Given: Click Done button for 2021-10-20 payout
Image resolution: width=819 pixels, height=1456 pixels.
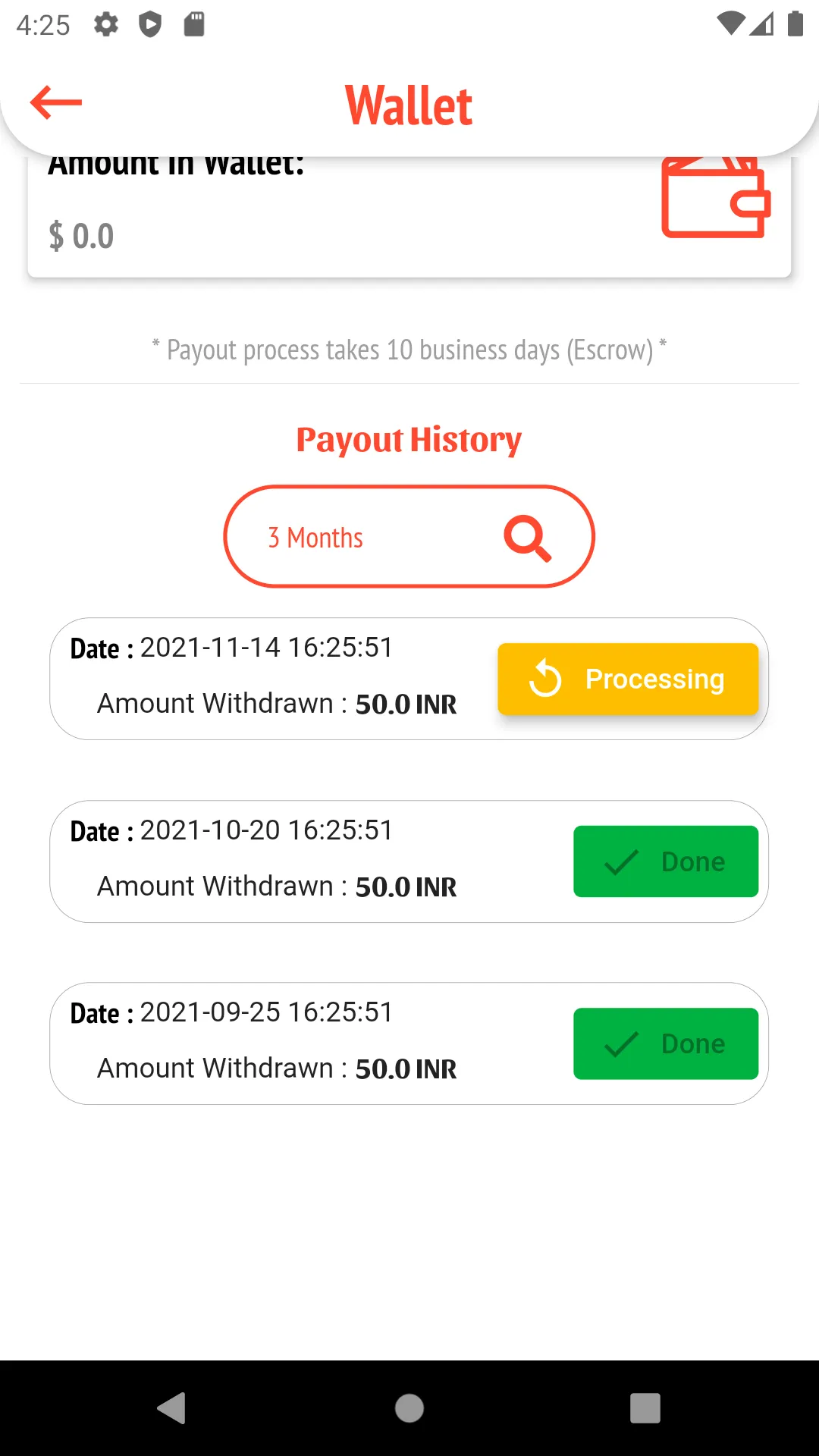Looking at the screenshot, I should pyautogui.click(x=666, y=861).
